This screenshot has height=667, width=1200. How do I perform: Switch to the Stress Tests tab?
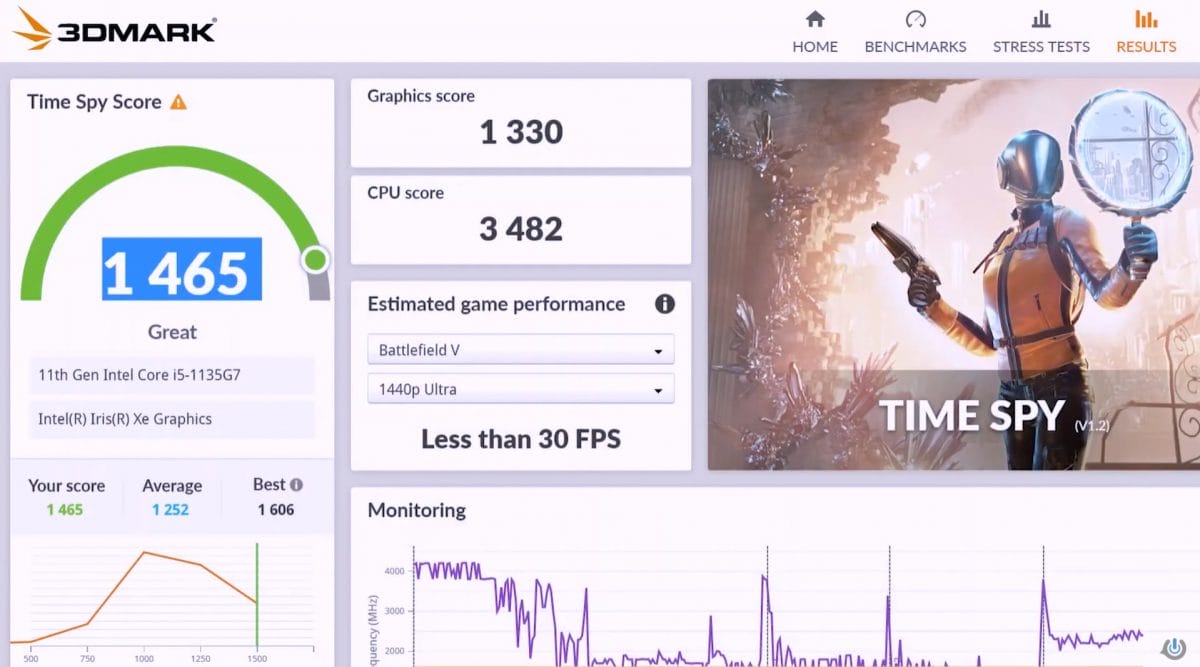tap(1041, 32)
